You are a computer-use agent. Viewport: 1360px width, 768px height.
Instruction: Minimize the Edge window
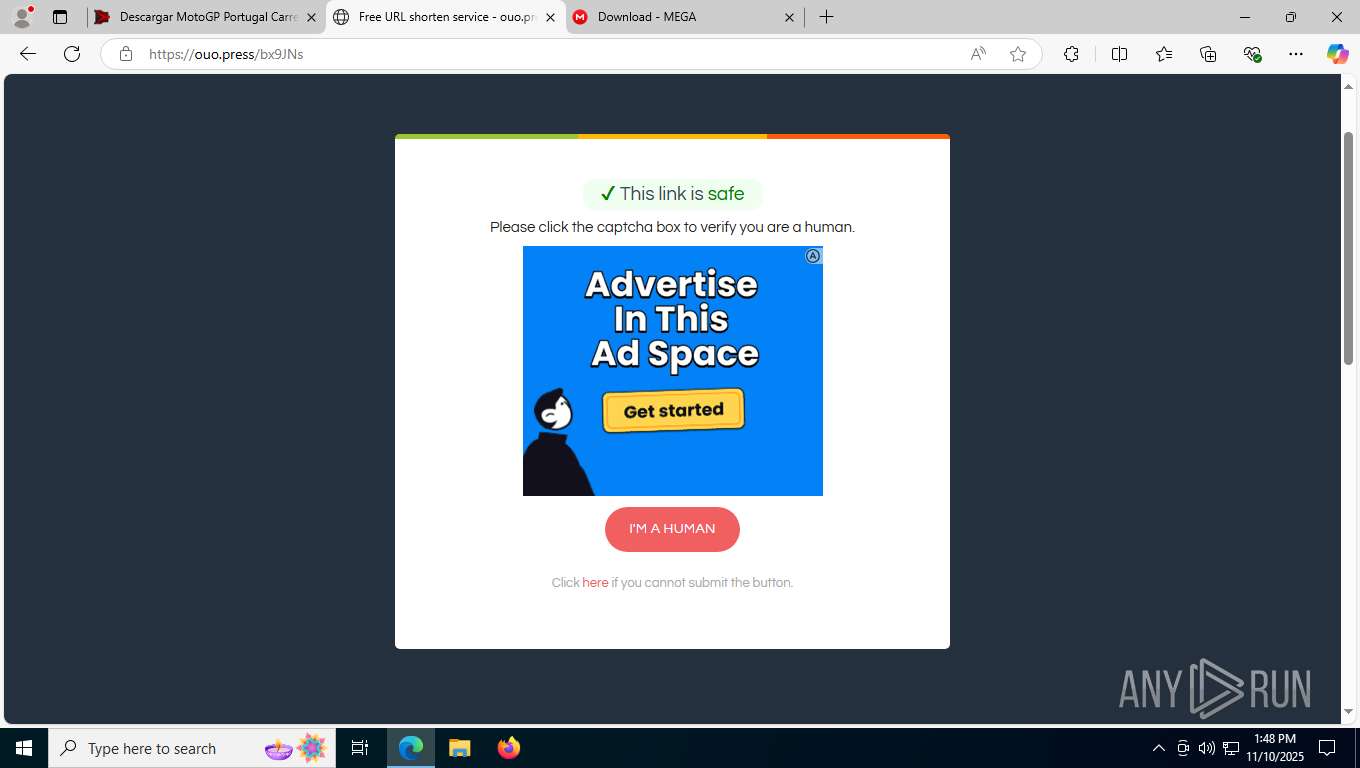pyautogui.click(x=1245, y=17)
